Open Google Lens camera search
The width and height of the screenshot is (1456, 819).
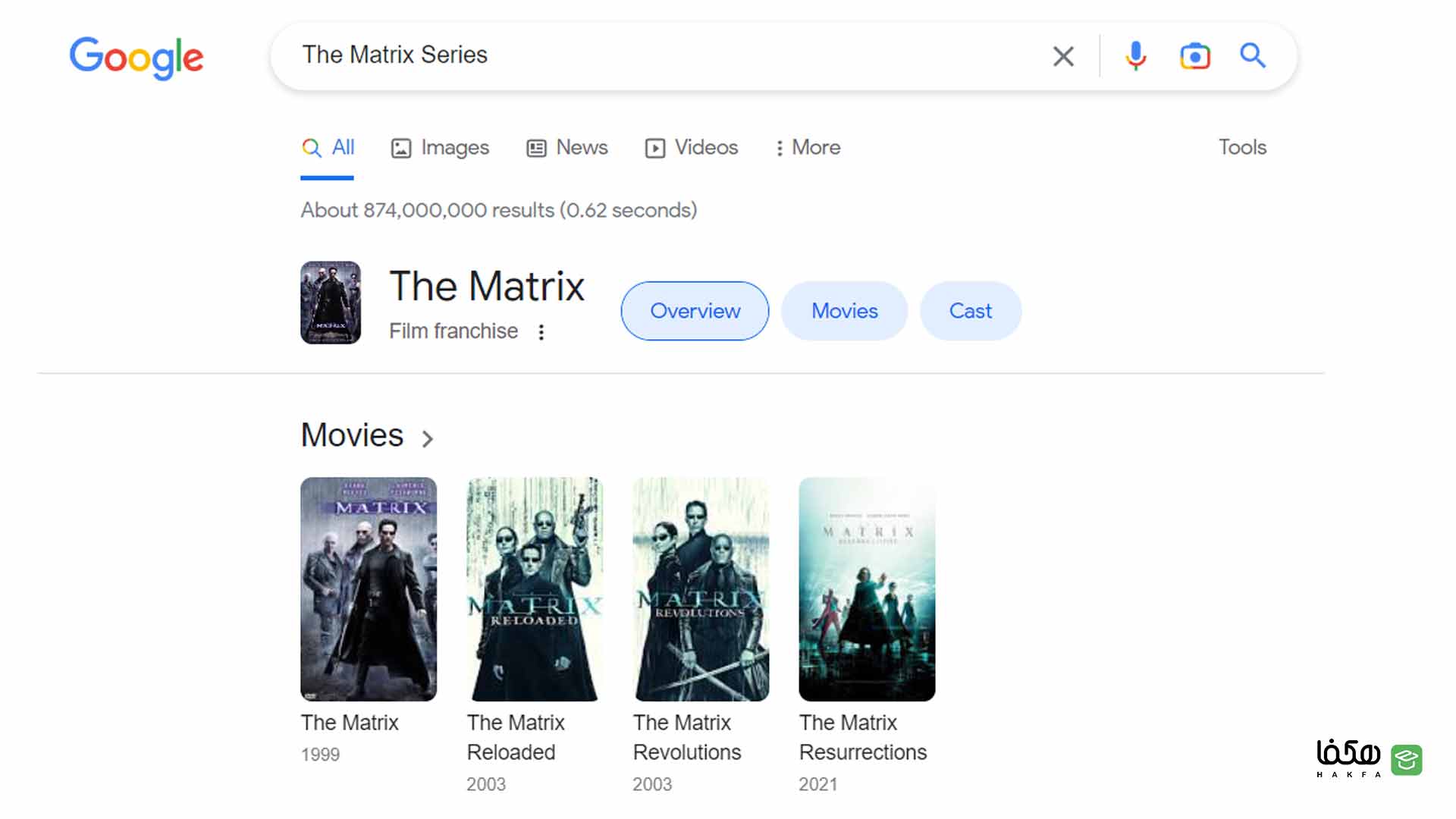coord(1194,55)
